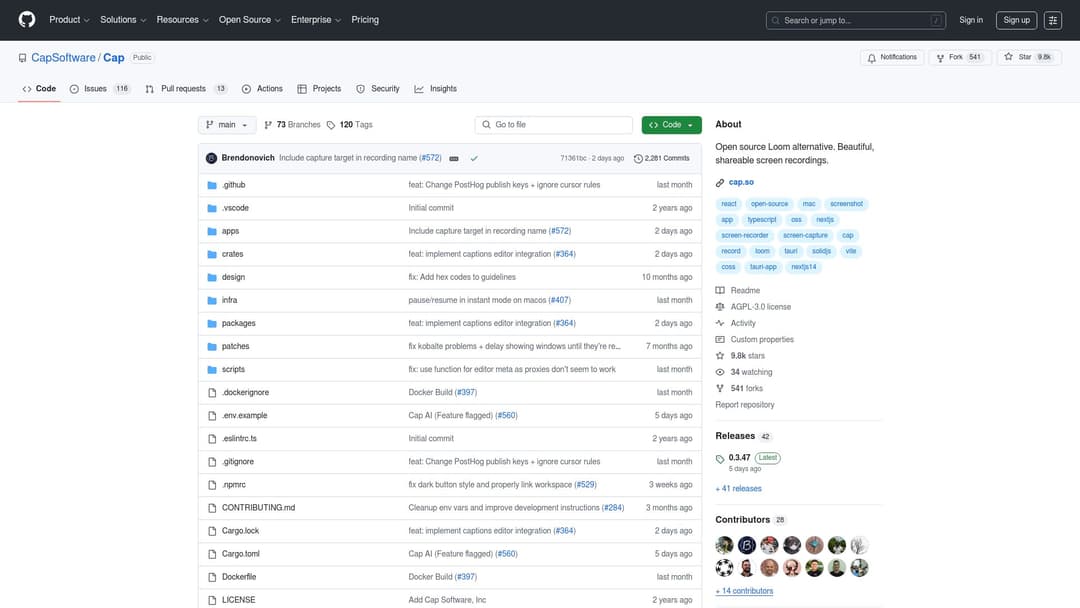This screenshot has width=1080, height=608.
Task: Open pull request #572 in commit header
Action: click(430, 158)
